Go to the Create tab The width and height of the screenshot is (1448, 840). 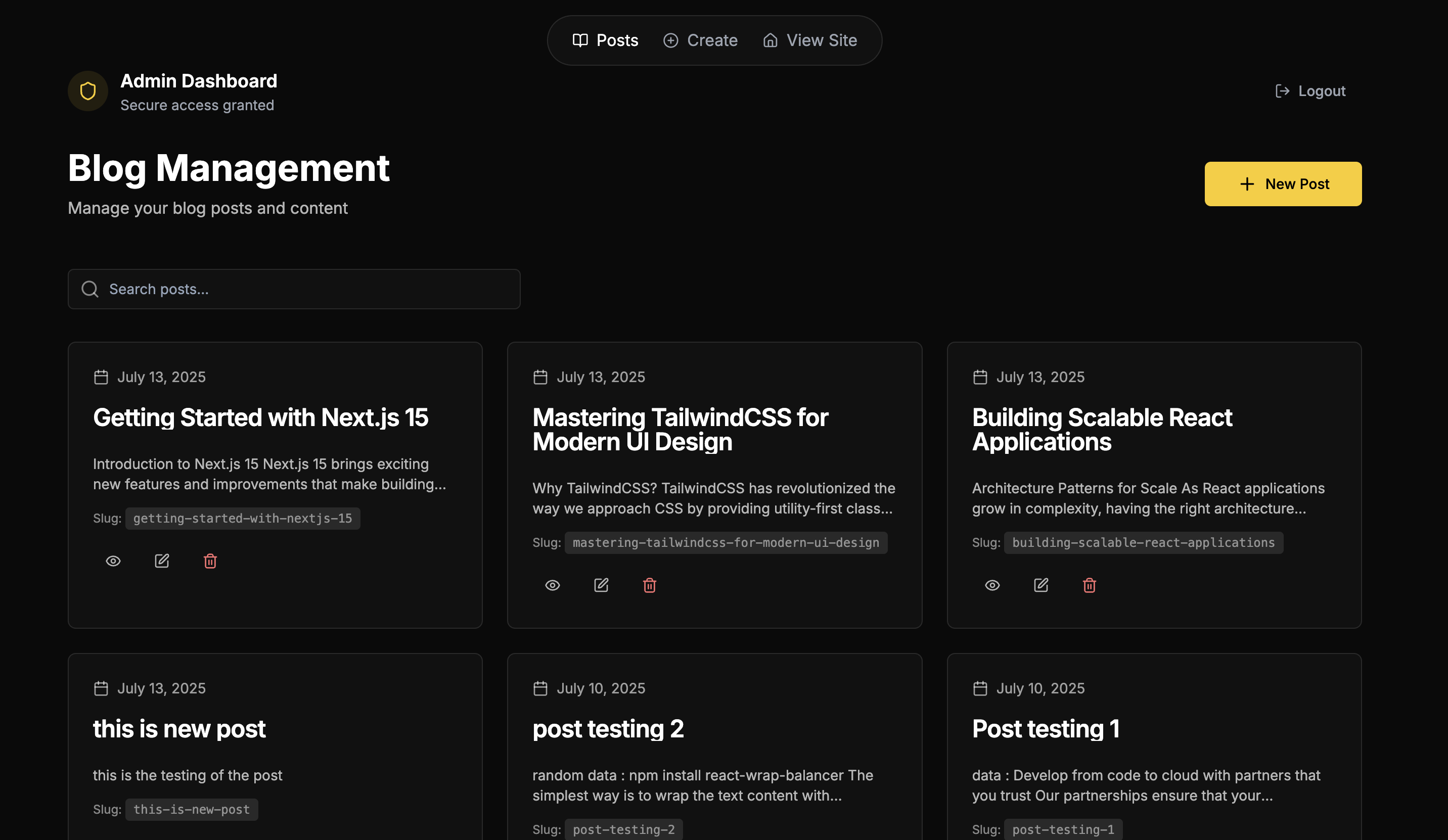[700, 40]
